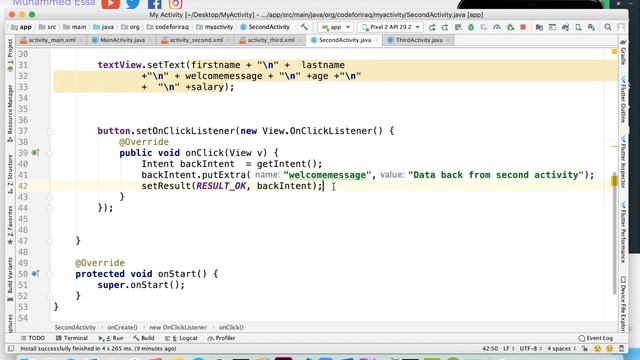Screen dimensions: 640x360
Task: Click the Search Everywhere magnifier icon
Action: [608, 27]
